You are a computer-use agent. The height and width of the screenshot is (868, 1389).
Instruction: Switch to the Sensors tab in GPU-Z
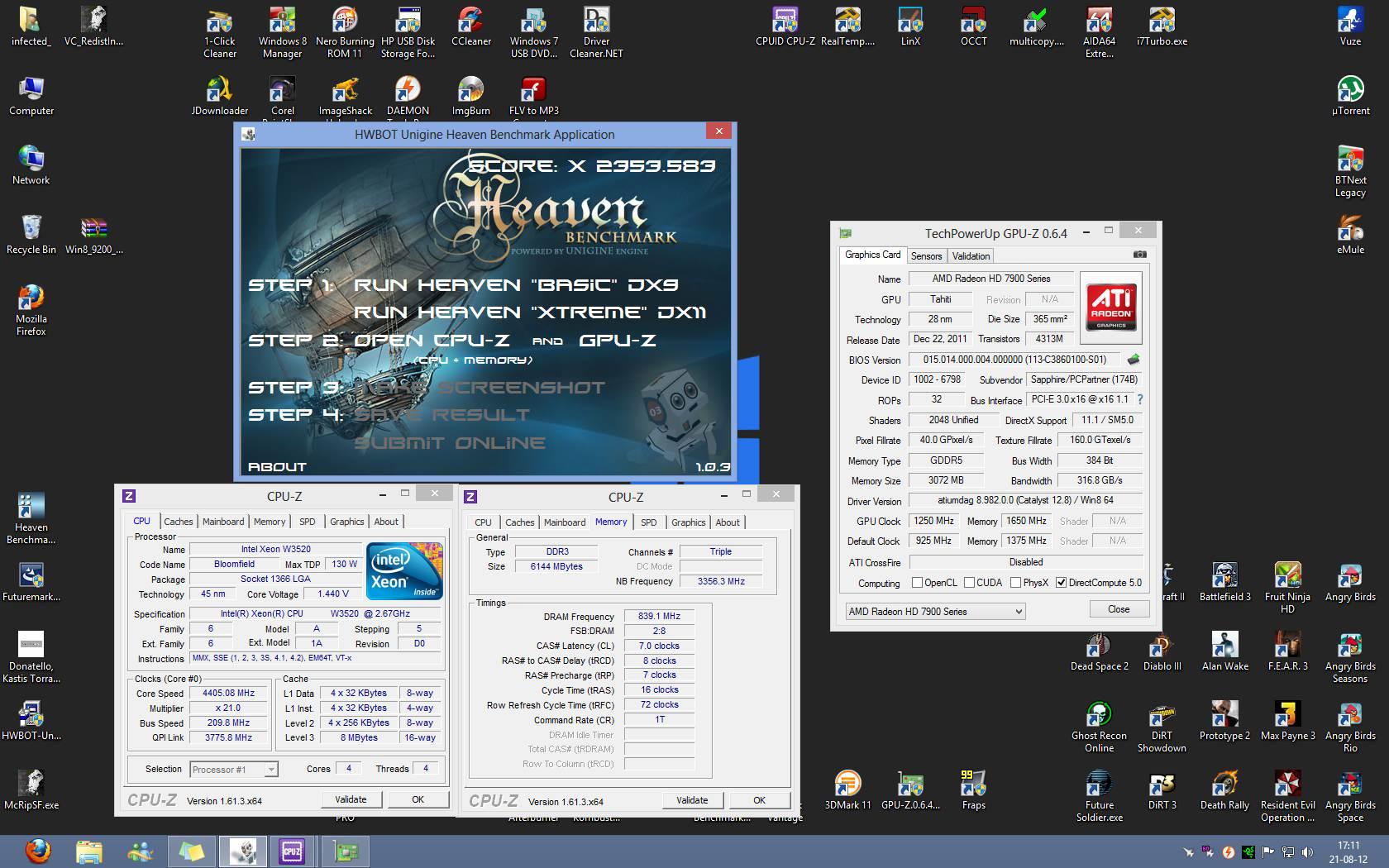[926, 256]
